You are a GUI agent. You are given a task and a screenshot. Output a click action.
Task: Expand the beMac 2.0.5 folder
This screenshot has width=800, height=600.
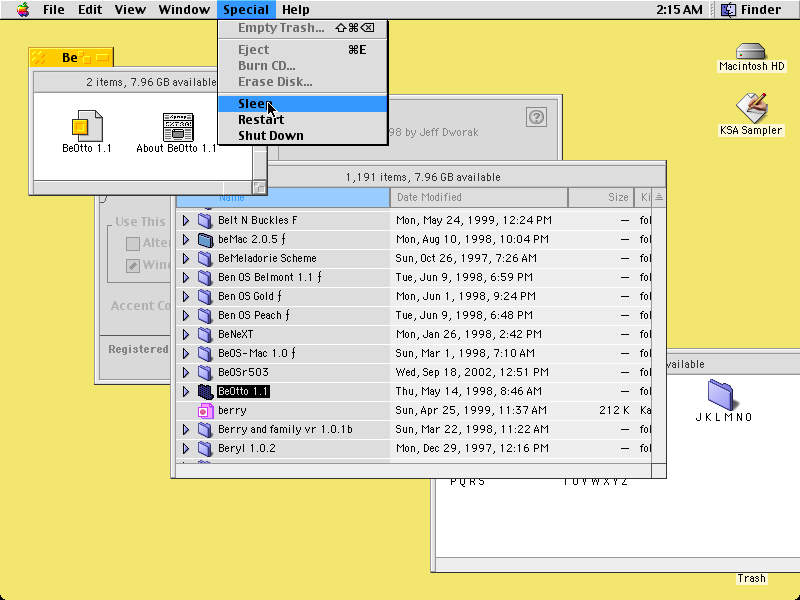coord(186,239)
